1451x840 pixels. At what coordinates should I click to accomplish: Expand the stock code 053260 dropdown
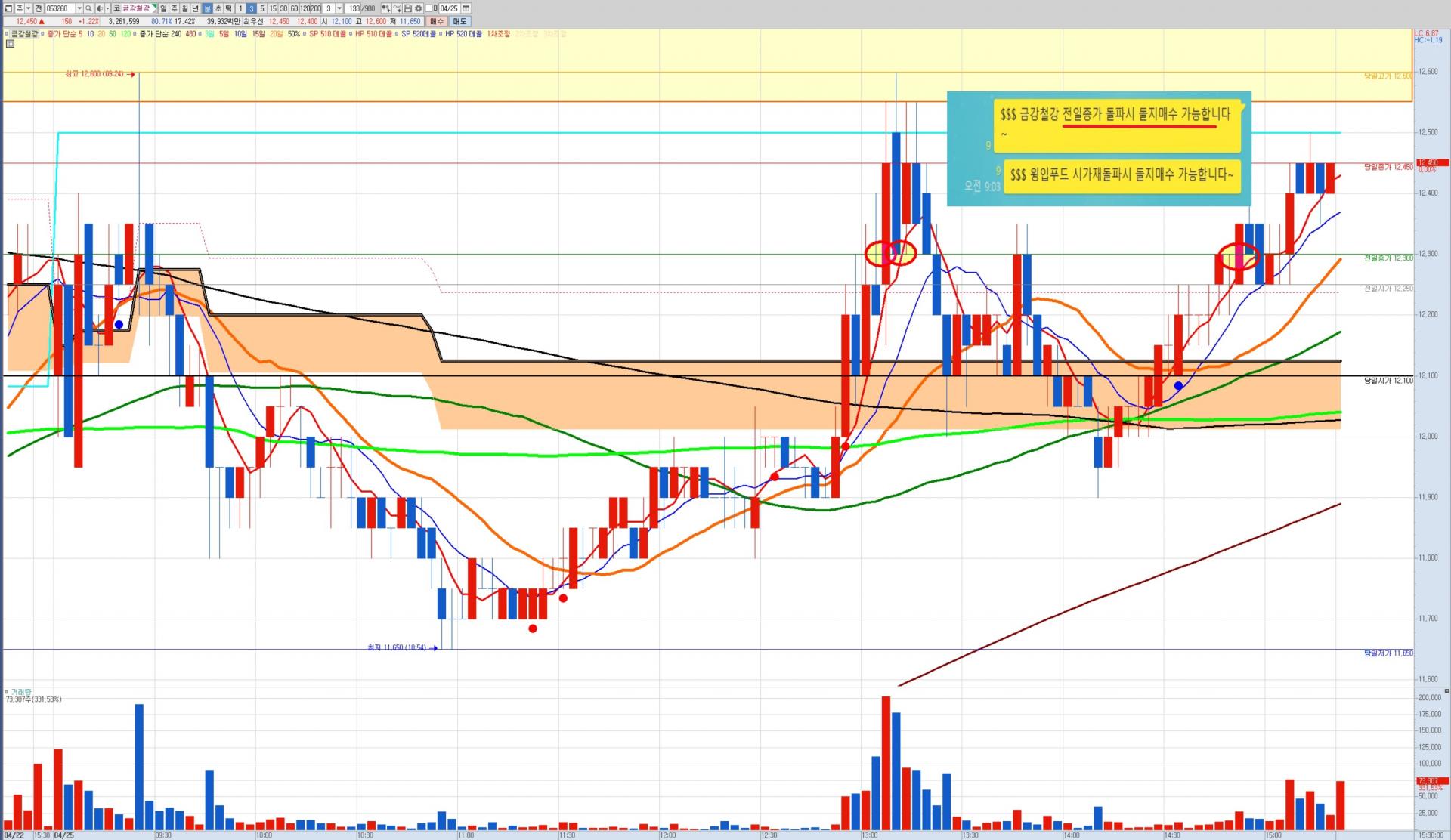point(79,8)
